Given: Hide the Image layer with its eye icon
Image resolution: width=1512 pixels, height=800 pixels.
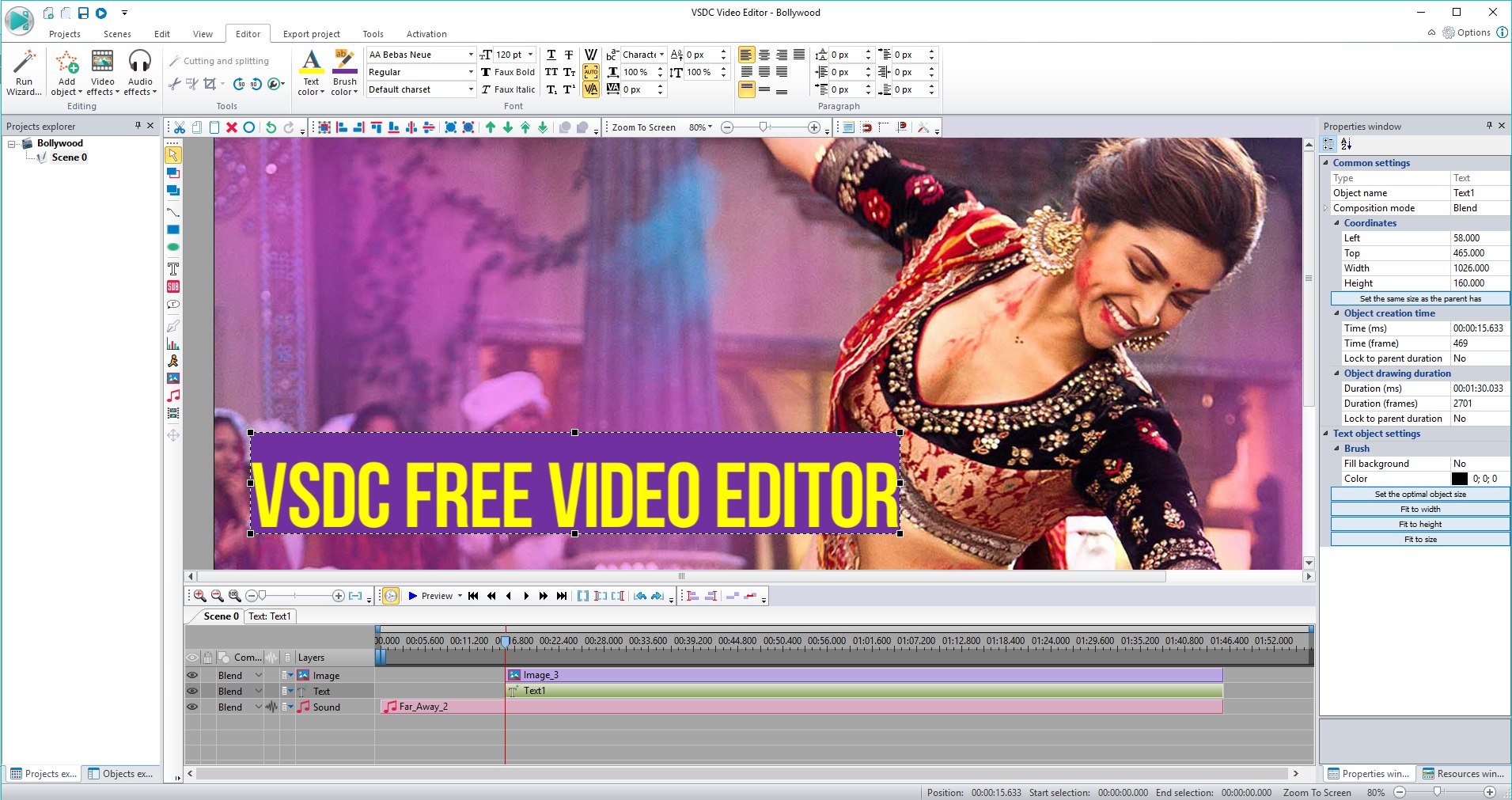Looking at the screenshot, I should tap(192, 676).
